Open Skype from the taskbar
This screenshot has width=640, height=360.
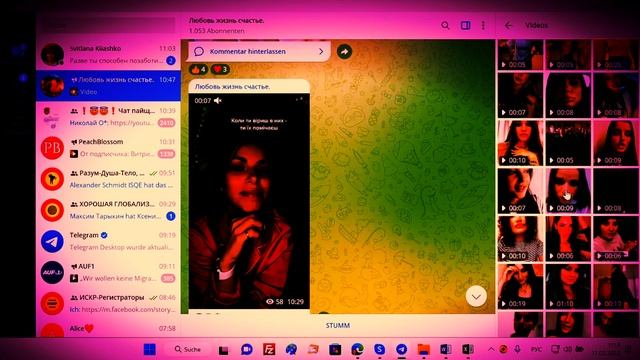(x=380, y=349)
